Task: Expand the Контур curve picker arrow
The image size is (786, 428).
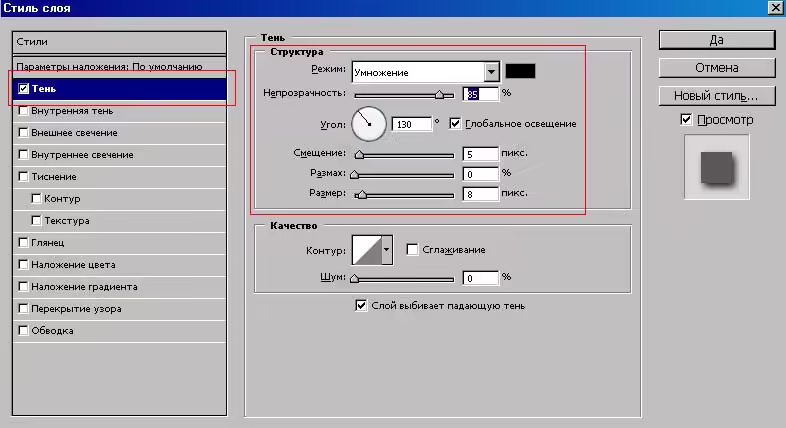Action: tap(386, 250)
